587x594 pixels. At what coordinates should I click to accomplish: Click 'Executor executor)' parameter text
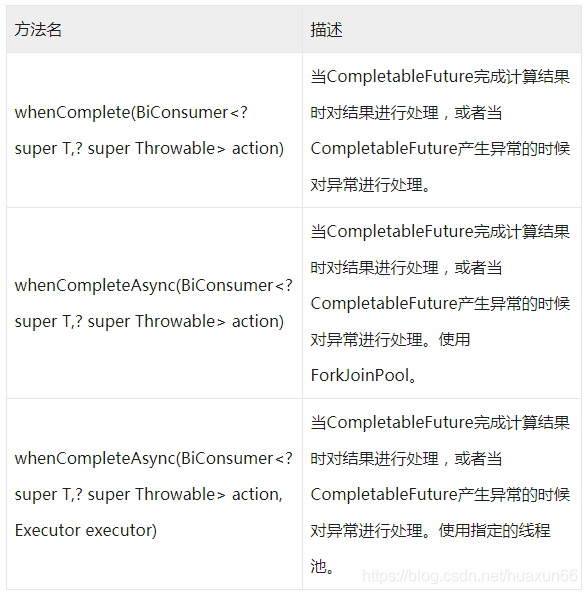pos(86,530)
